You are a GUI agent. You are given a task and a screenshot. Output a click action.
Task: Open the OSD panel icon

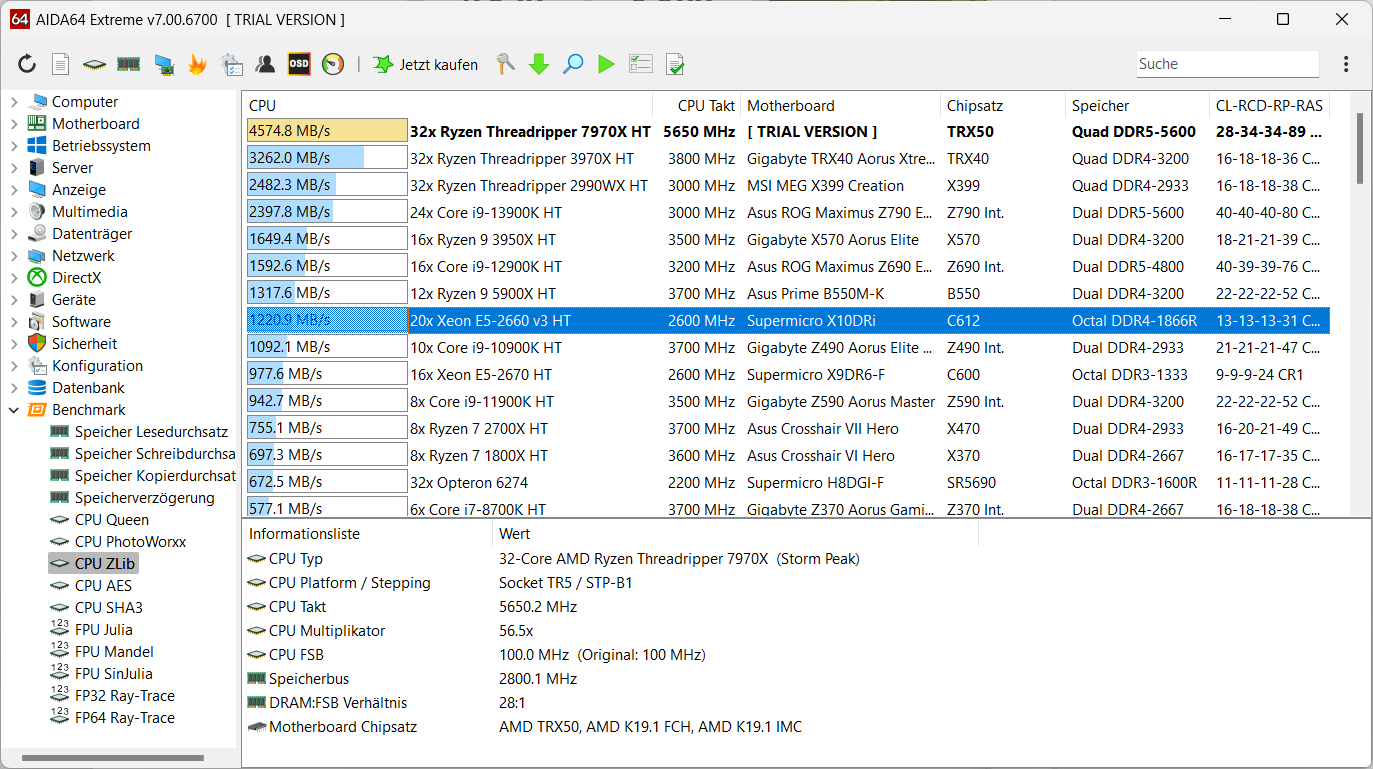299,64
